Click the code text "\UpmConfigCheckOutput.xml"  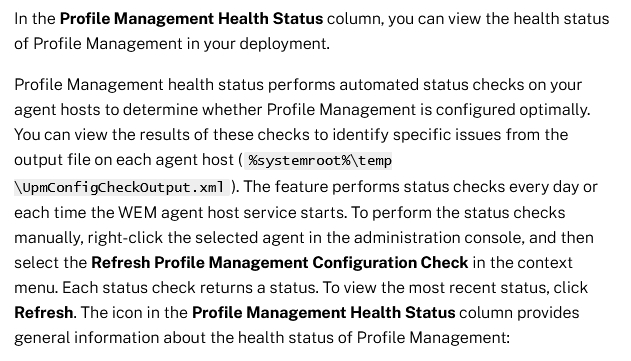tap(119, 187)
